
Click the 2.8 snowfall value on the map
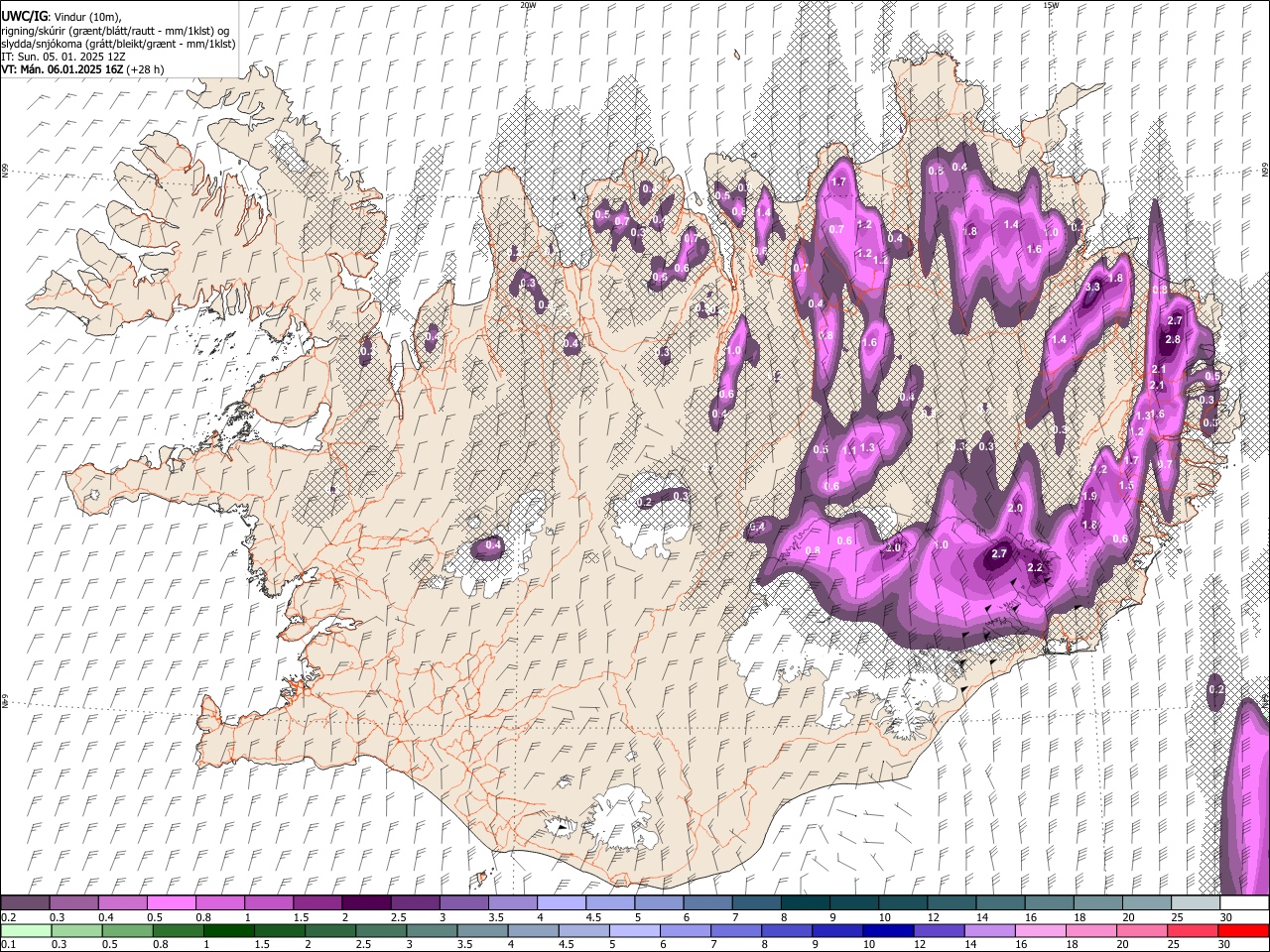(1173, 339)
